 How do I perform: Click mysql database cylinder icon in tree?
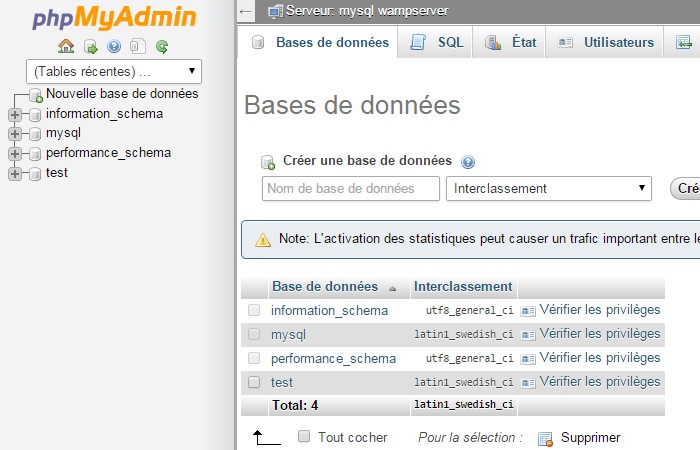click(35, 134)
